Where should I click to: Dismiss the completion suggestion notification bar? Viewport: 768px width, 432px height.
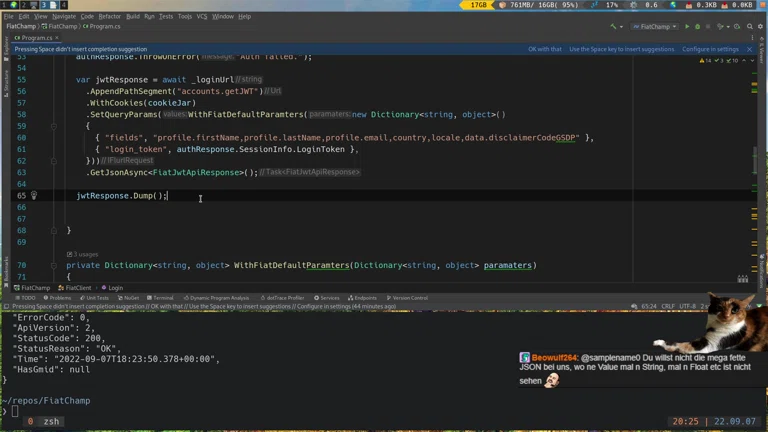[x=749, y=49]
